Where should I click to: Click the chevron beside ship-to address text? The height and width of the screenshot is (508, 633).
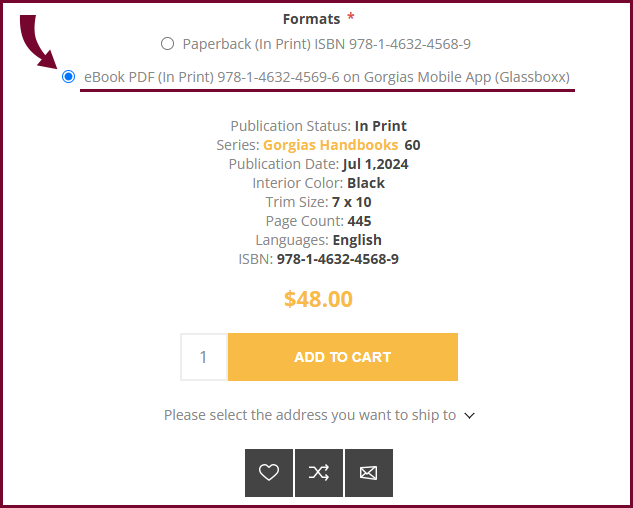click(x=470, y=416)
